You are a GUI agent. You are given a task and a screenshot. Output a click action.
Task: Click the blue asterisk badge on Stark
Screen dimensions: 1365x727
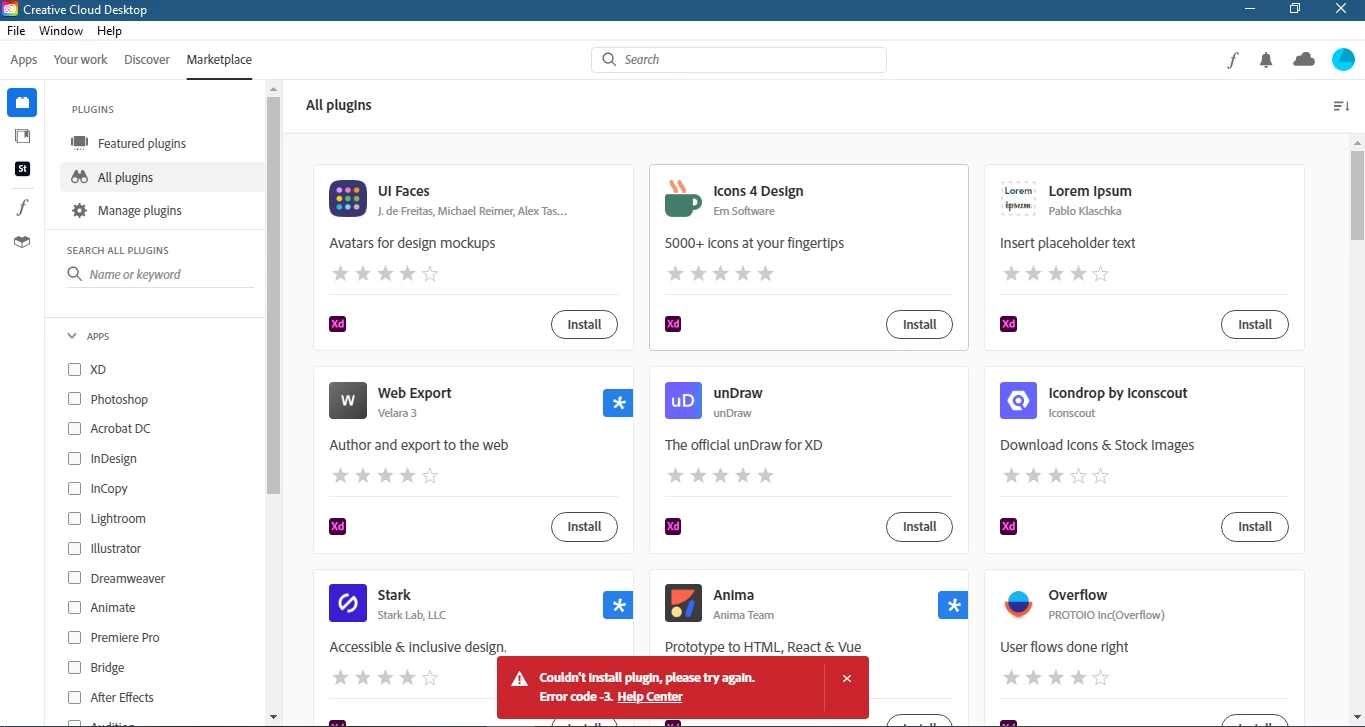[x=618, y=605]
